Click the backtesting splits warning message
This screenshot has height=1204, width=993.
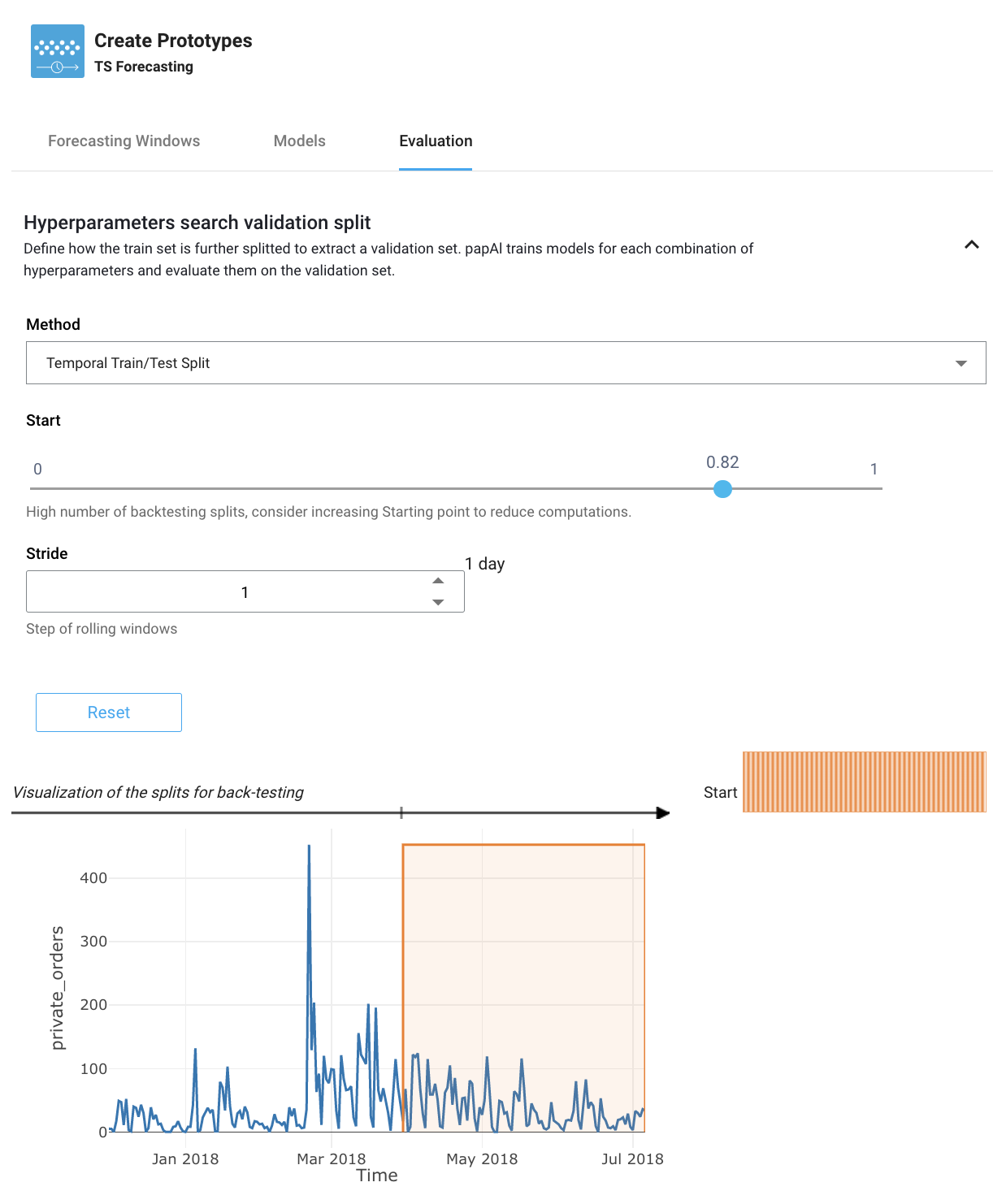[x=329, y=512]
